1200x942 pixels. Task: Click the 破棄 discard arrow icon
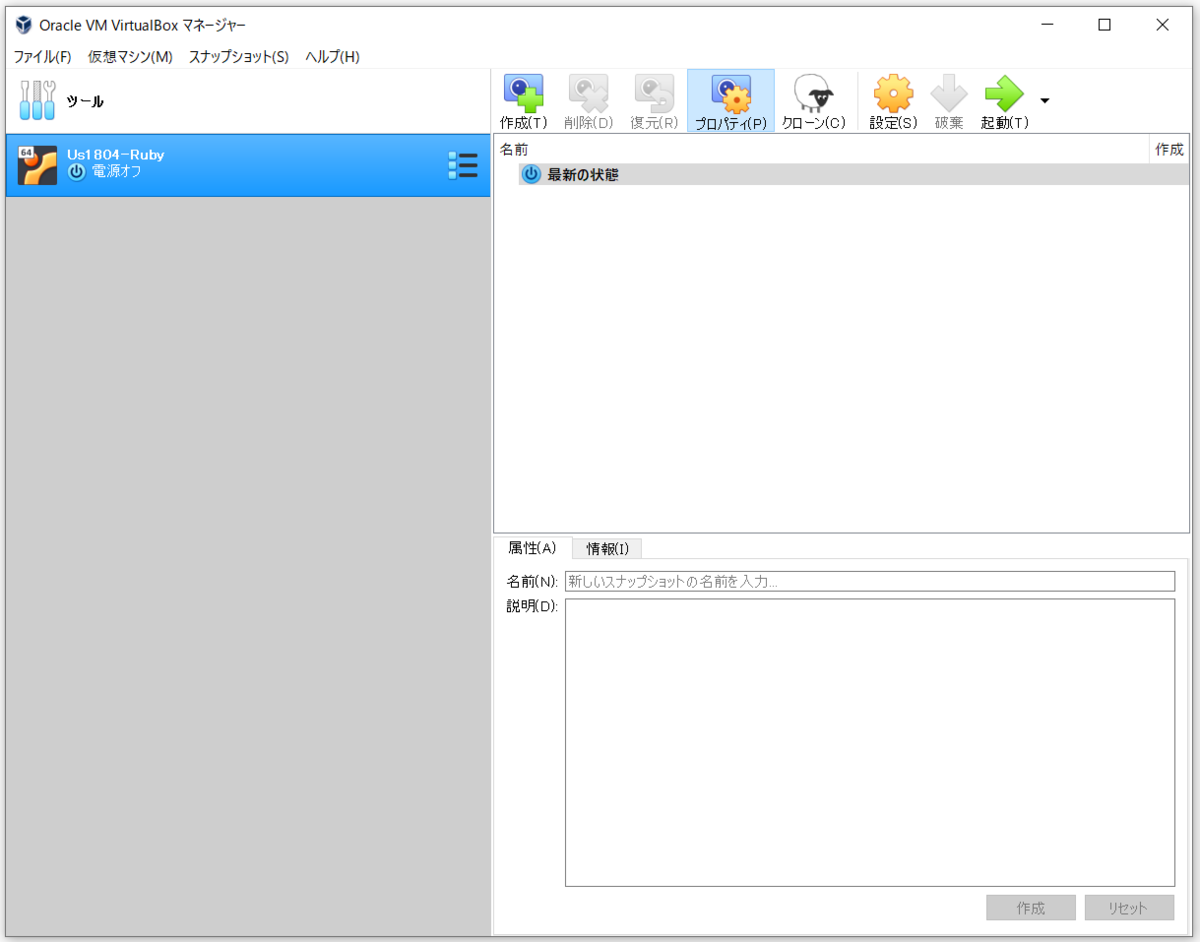click(947, 95)
